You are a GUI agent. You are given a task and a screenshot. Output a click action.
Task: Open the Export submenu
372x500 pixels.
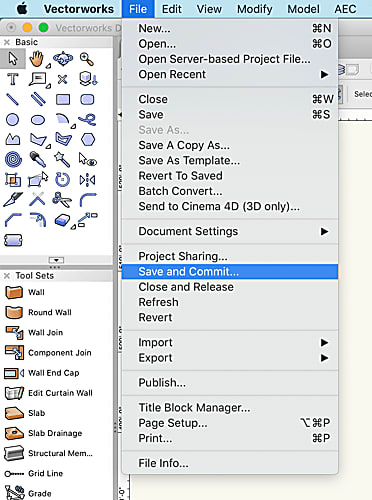pos(230,358)
